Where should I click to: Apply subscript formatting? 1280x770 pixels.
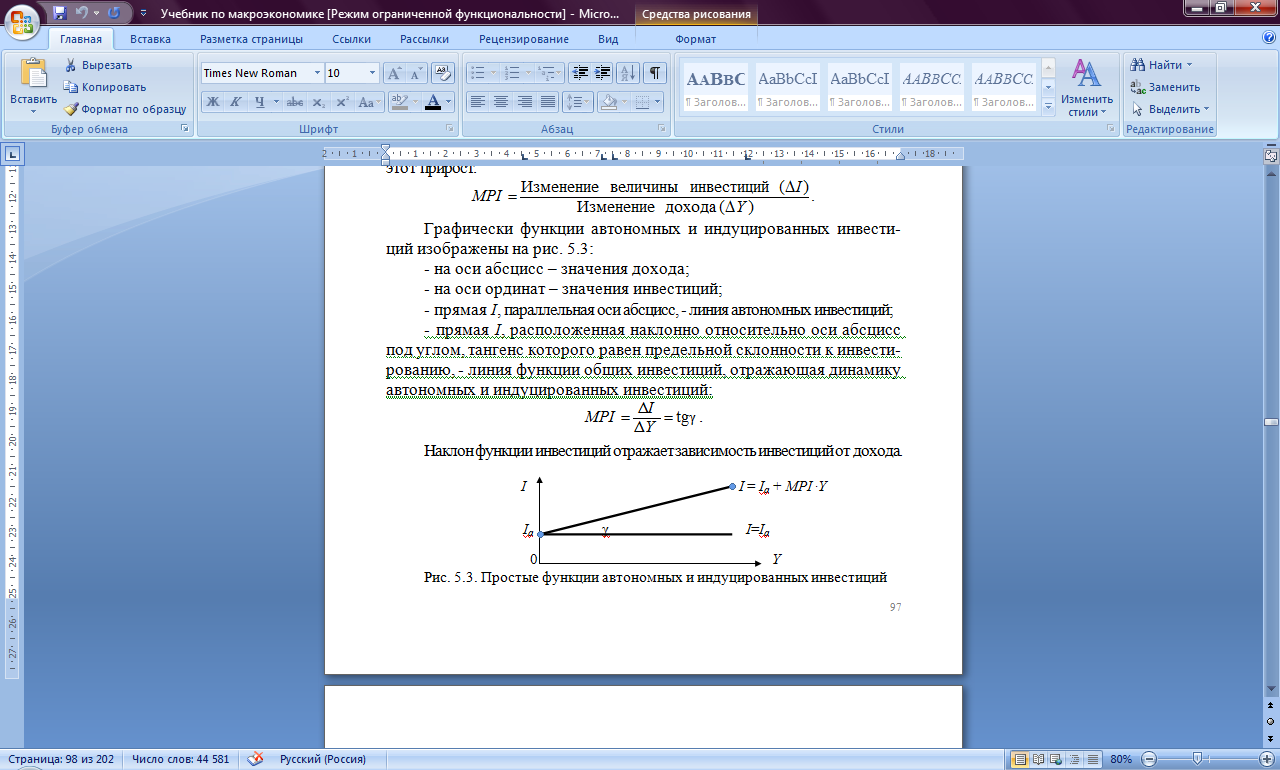point(318,102)
